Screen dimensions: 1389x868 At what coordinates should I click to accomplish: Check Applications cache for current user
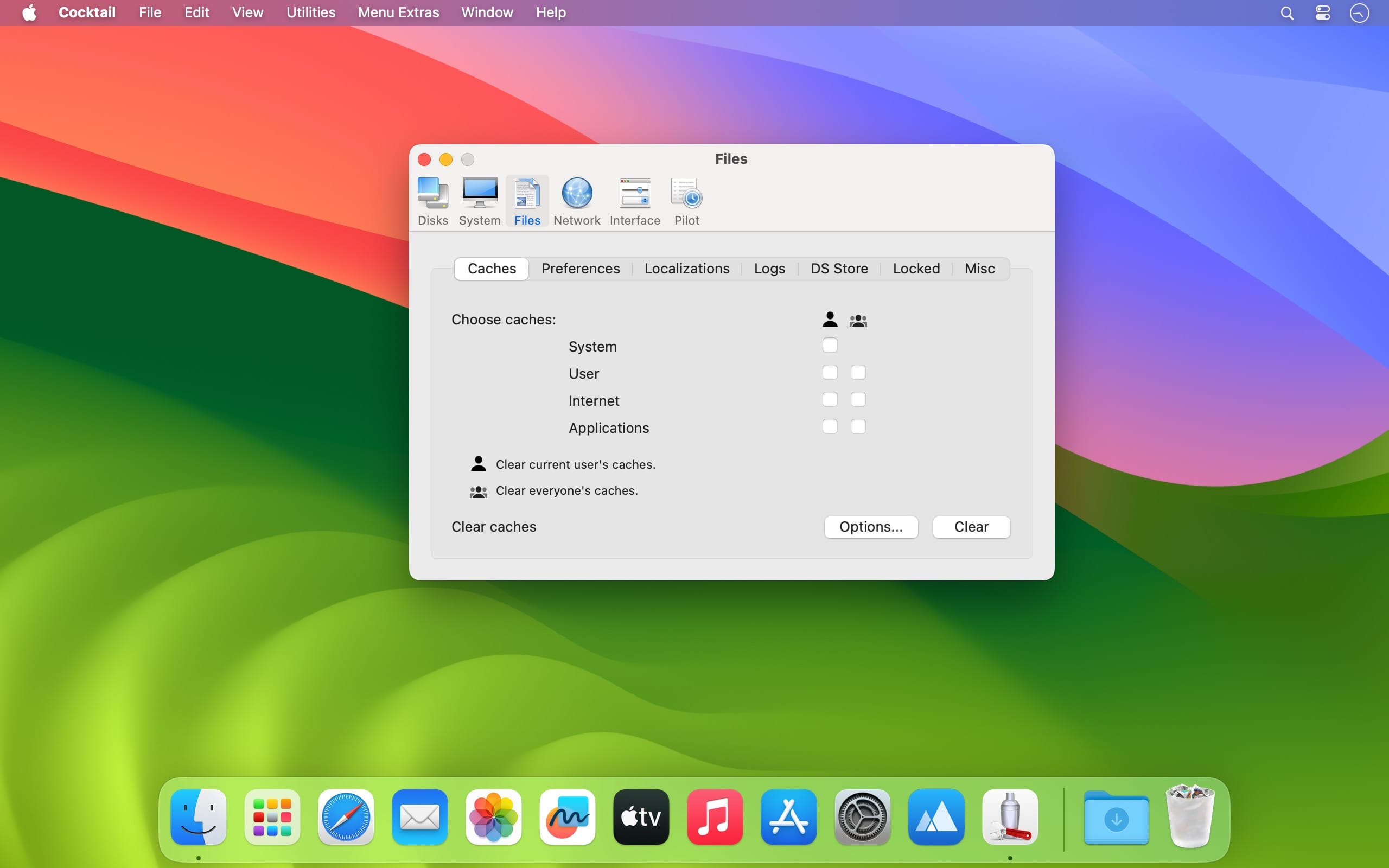pos(830,426)
